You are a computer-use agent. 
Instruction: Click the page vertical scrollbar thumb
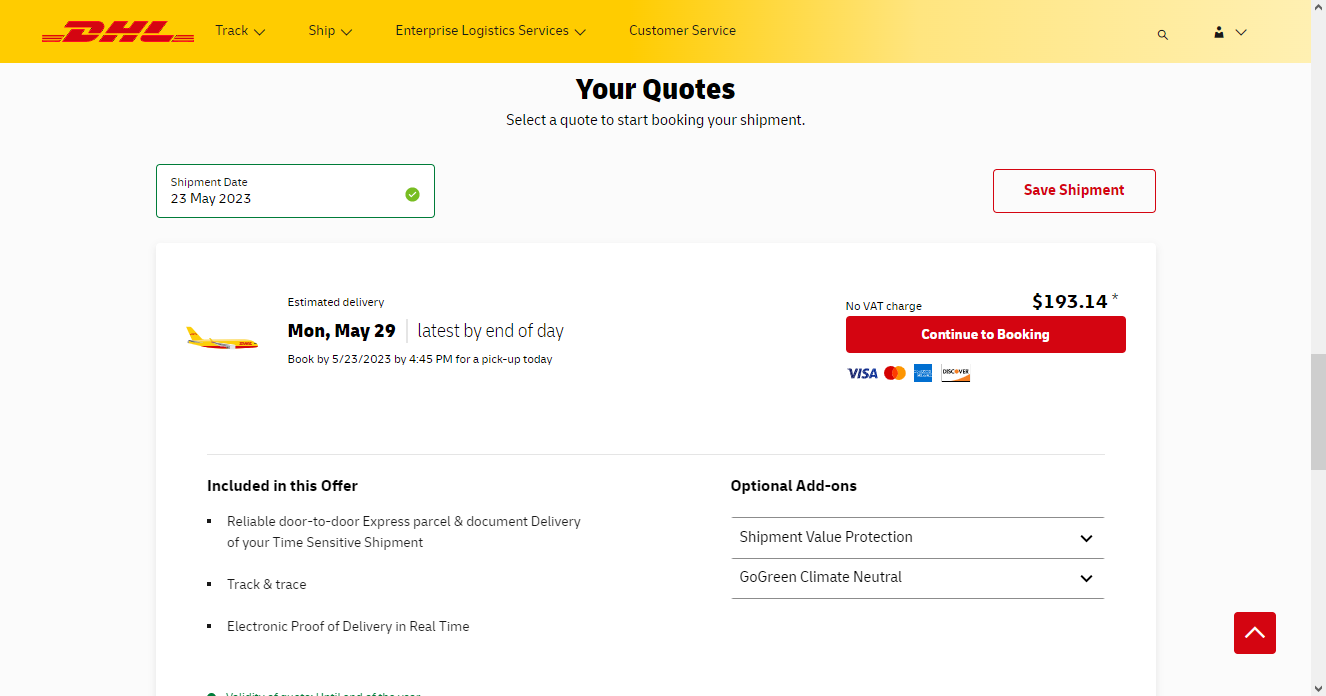click(1318, 412)
